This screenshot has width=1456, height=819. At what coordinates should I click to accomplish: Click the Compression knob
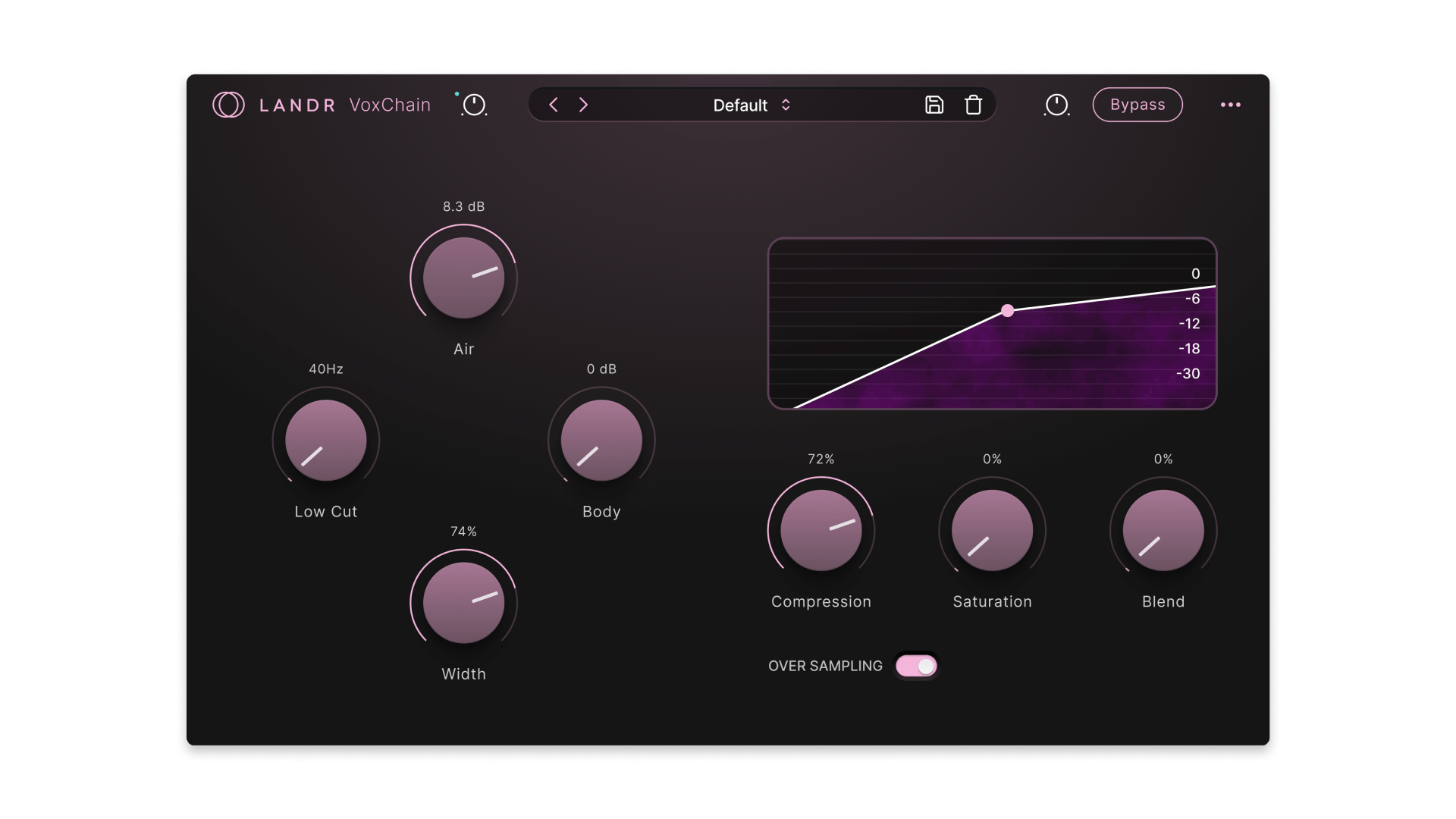coord(821,530)
